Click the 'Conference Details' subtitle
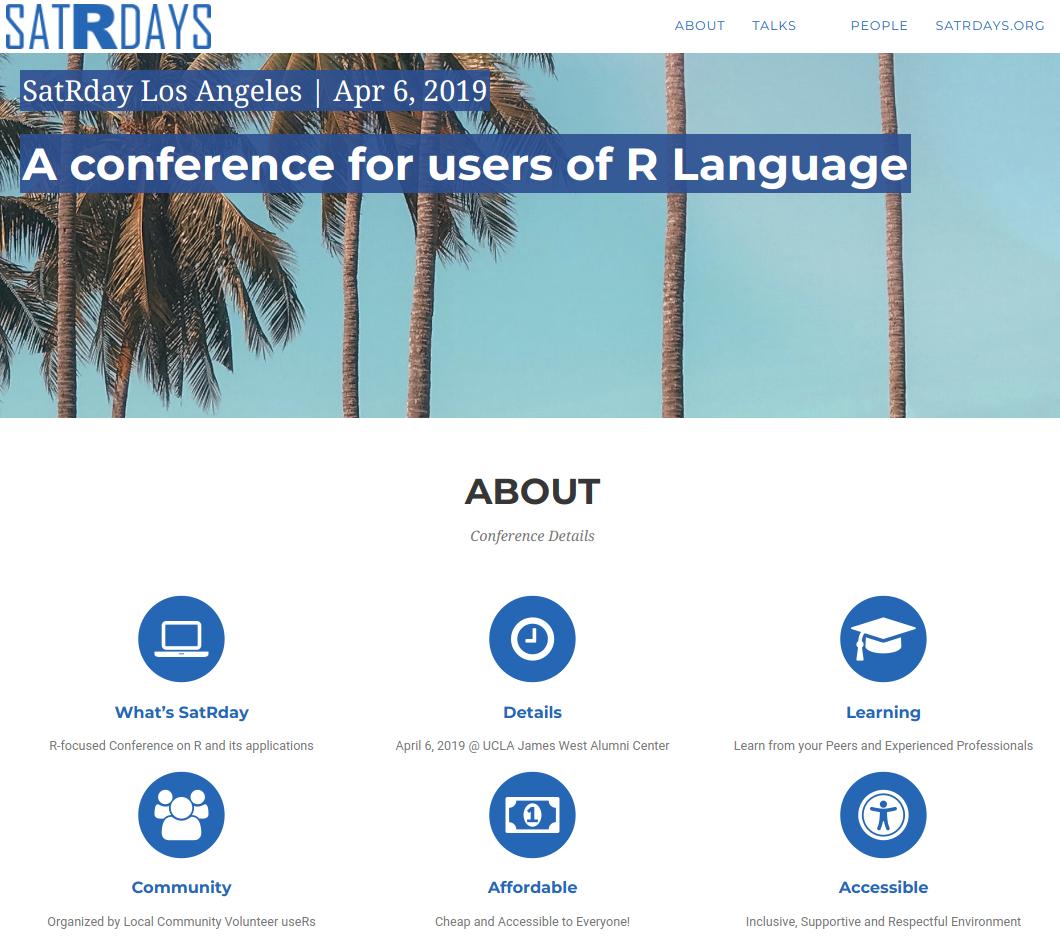The width and height of the screenshot is (1060, 938). tap(532, 536)
